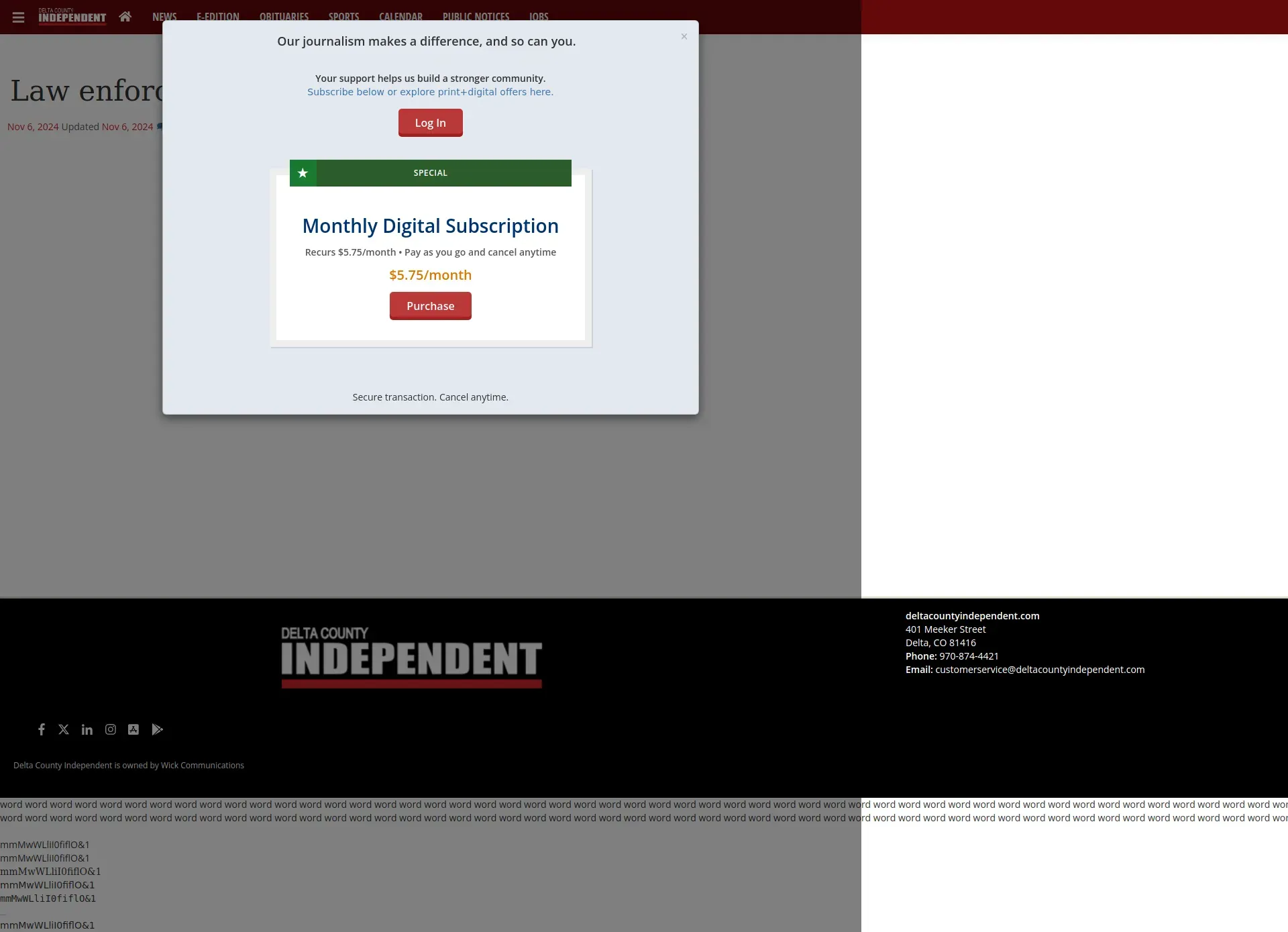The height and width of the screenshot is (932, 1288).
Task: Open the Facebook page icon in footer
Action: (x=42, y=729)
